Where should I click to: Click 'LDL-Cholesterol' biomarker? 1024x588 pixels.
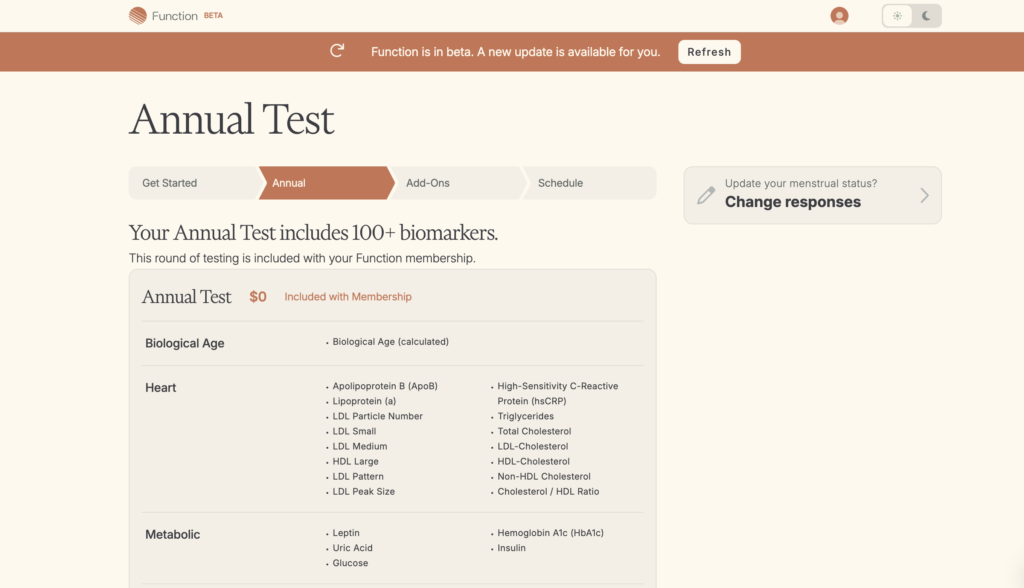pos(533,446)
